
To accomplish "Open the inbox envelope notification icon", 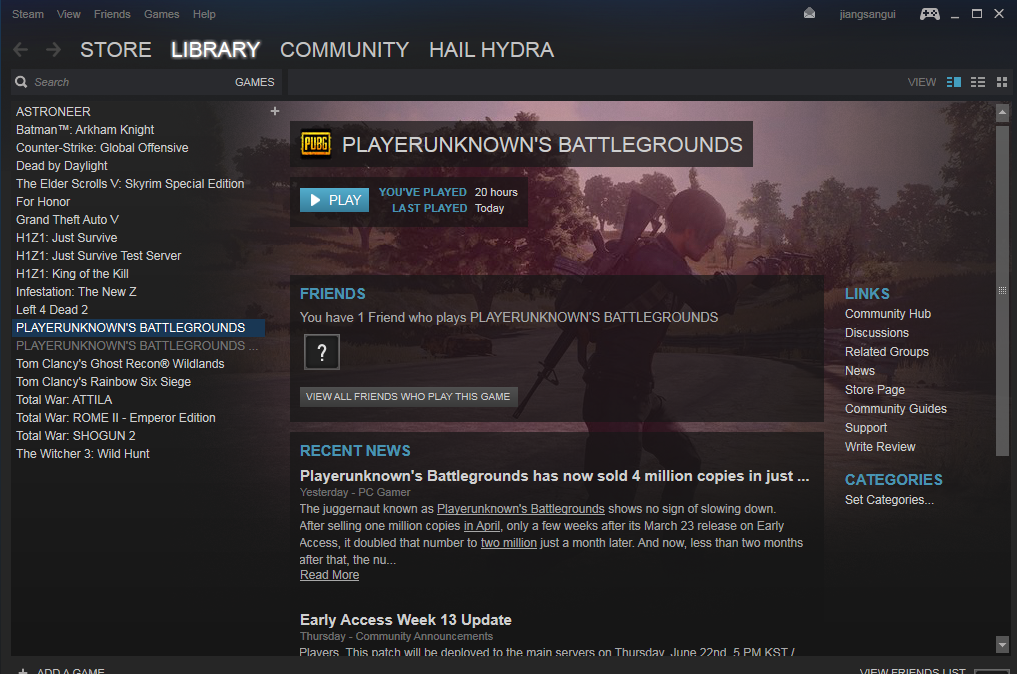I will (x=809, y=14).
